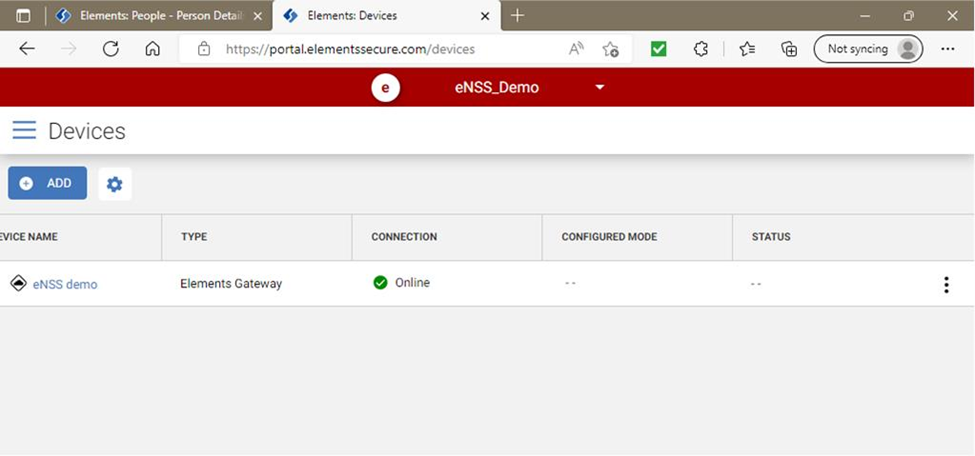The height and width of the screenshot is (456, 975).
Task: Select the Elements: Devices tab
Action: coord(380,16)
